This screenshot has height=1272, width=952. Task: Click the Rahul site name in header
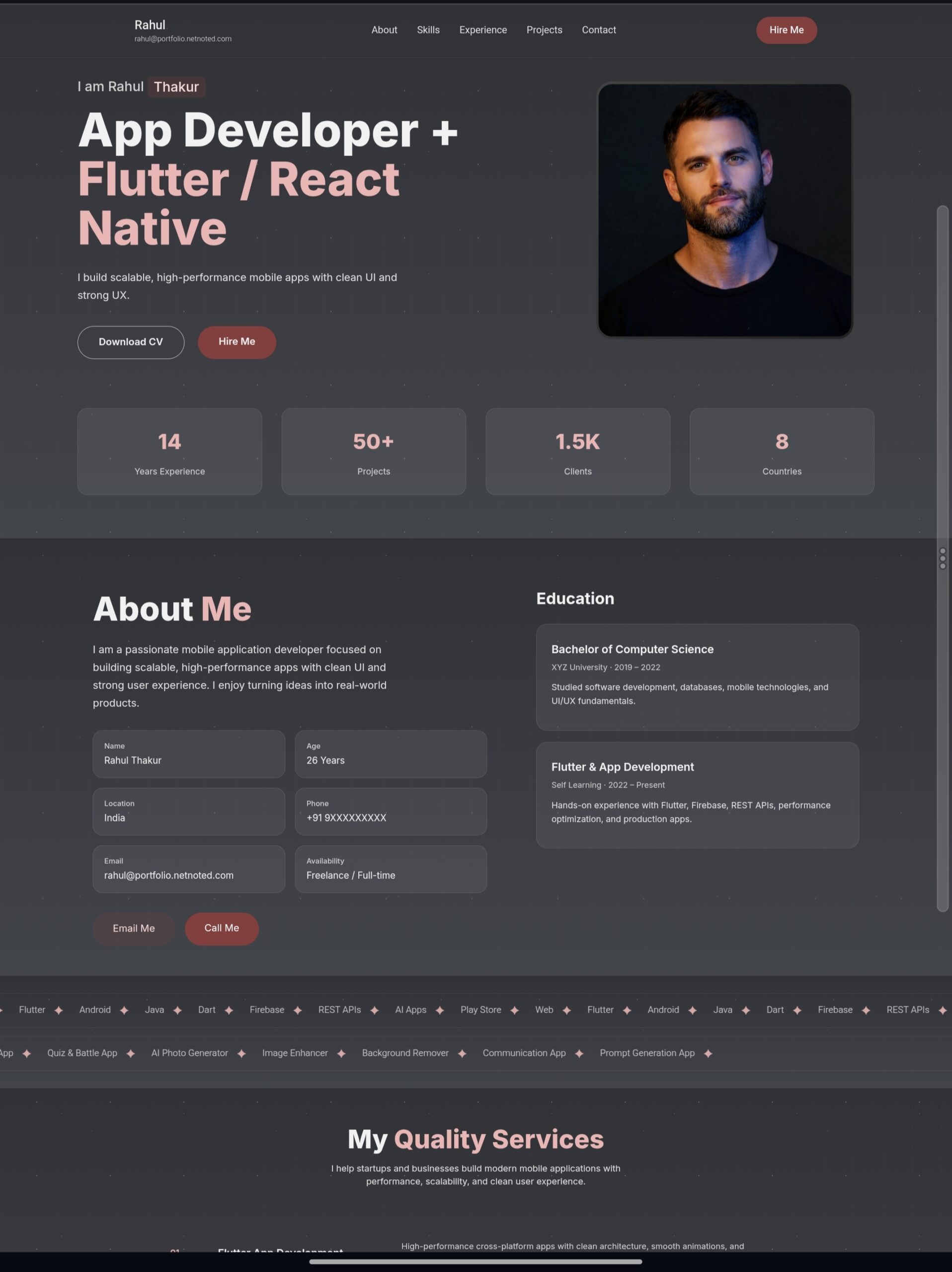click(x=150, y=25)
